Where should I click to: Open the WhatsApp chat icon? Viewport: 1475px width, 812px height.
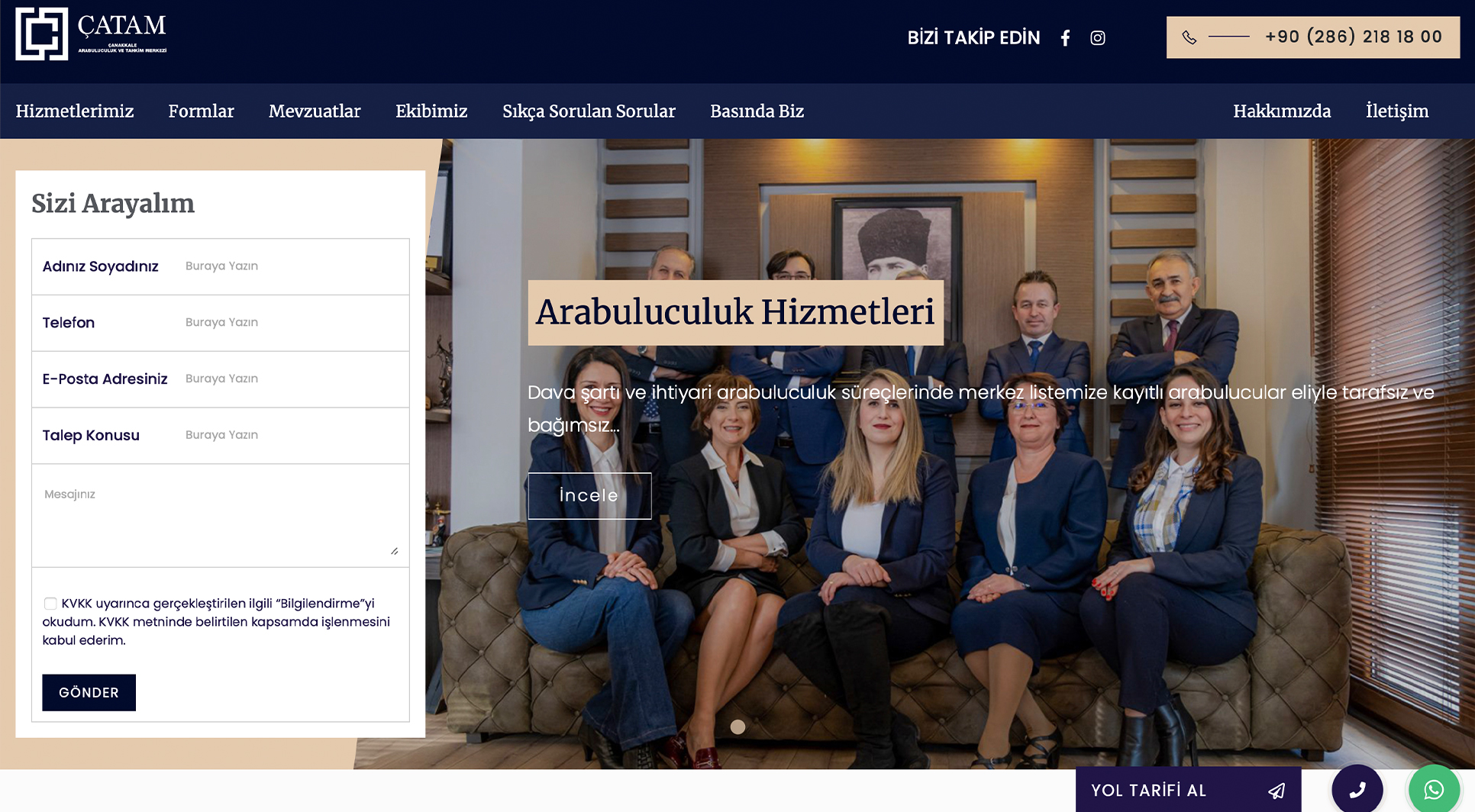1434,790
